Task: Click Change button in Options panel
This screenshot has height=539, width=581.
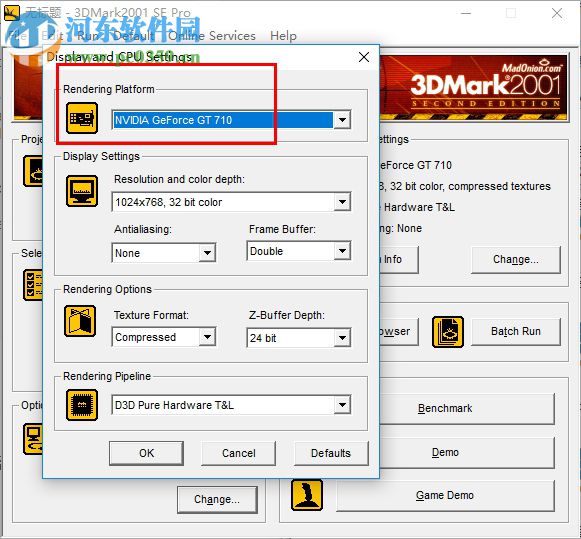Action: coord(217,499)
